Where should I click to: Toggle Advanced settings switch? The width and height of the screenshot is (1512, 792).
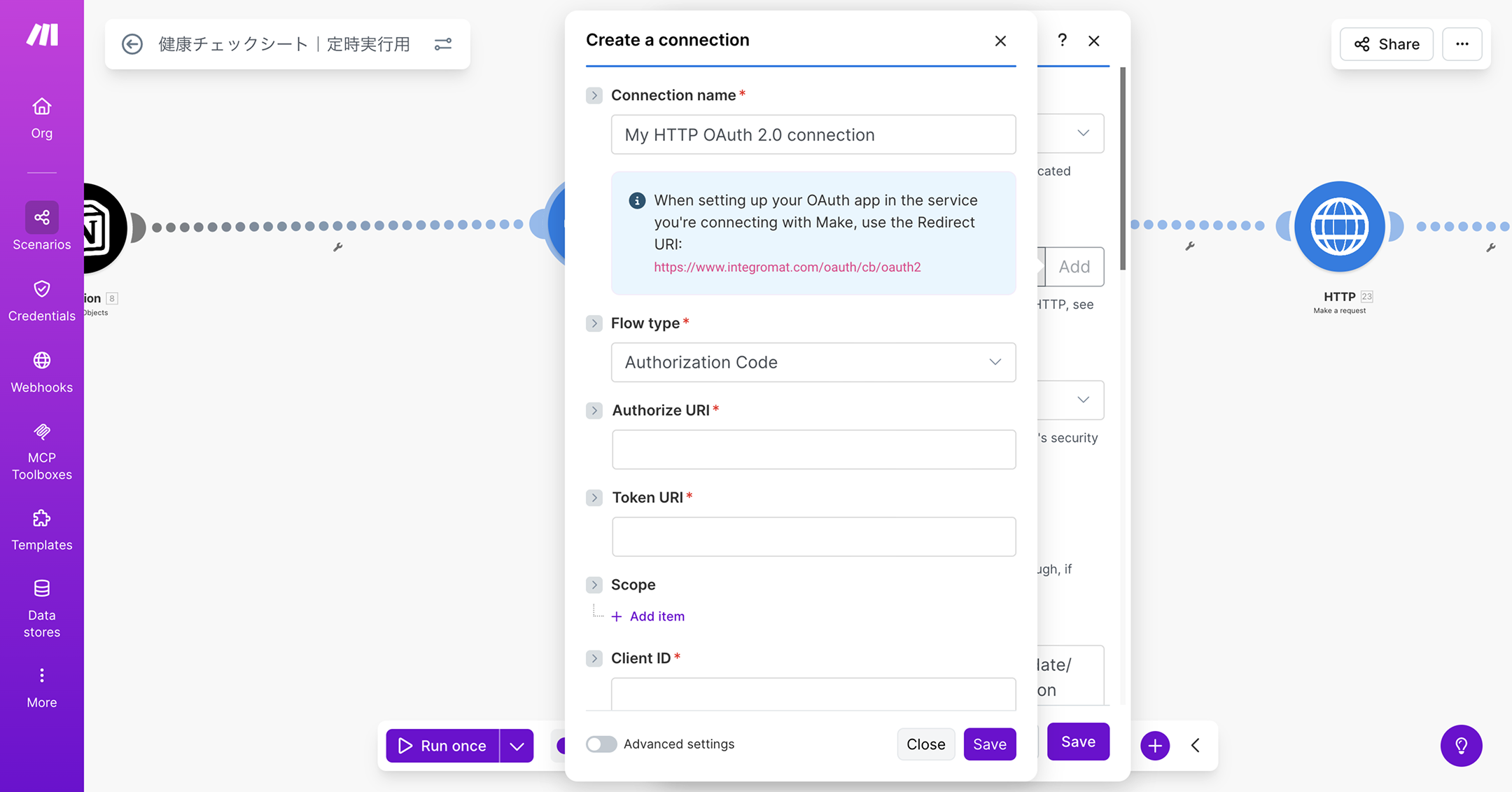601,744
